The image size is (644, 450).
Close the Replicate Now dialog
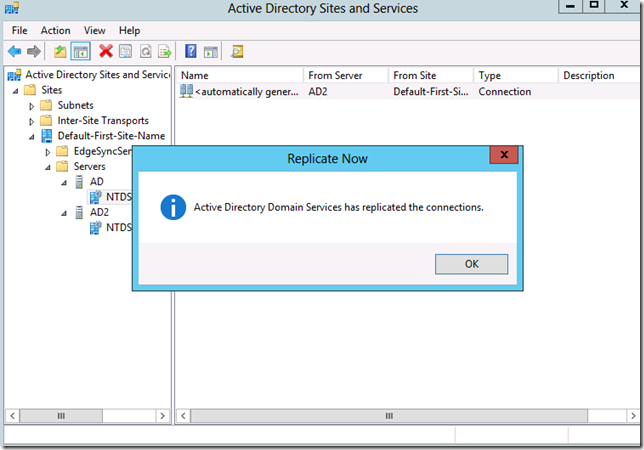(504, 155)
